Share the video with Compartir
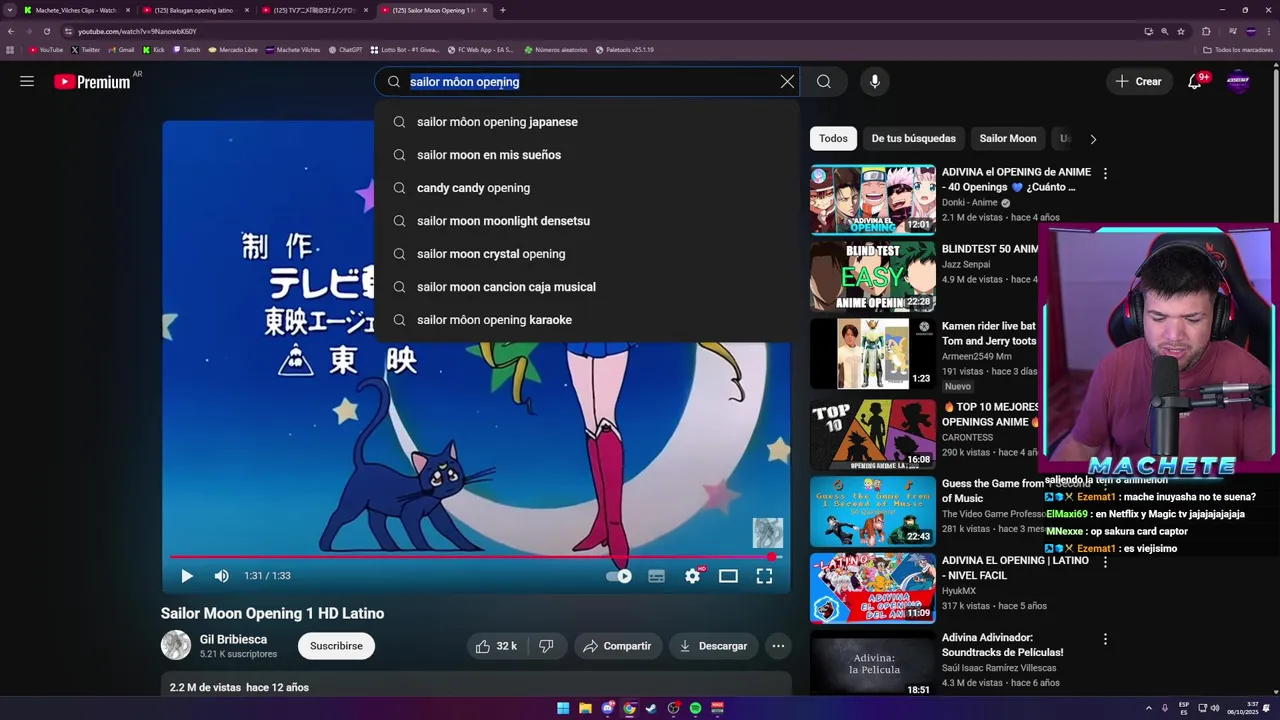The image size is (1280, 720). 617,646
